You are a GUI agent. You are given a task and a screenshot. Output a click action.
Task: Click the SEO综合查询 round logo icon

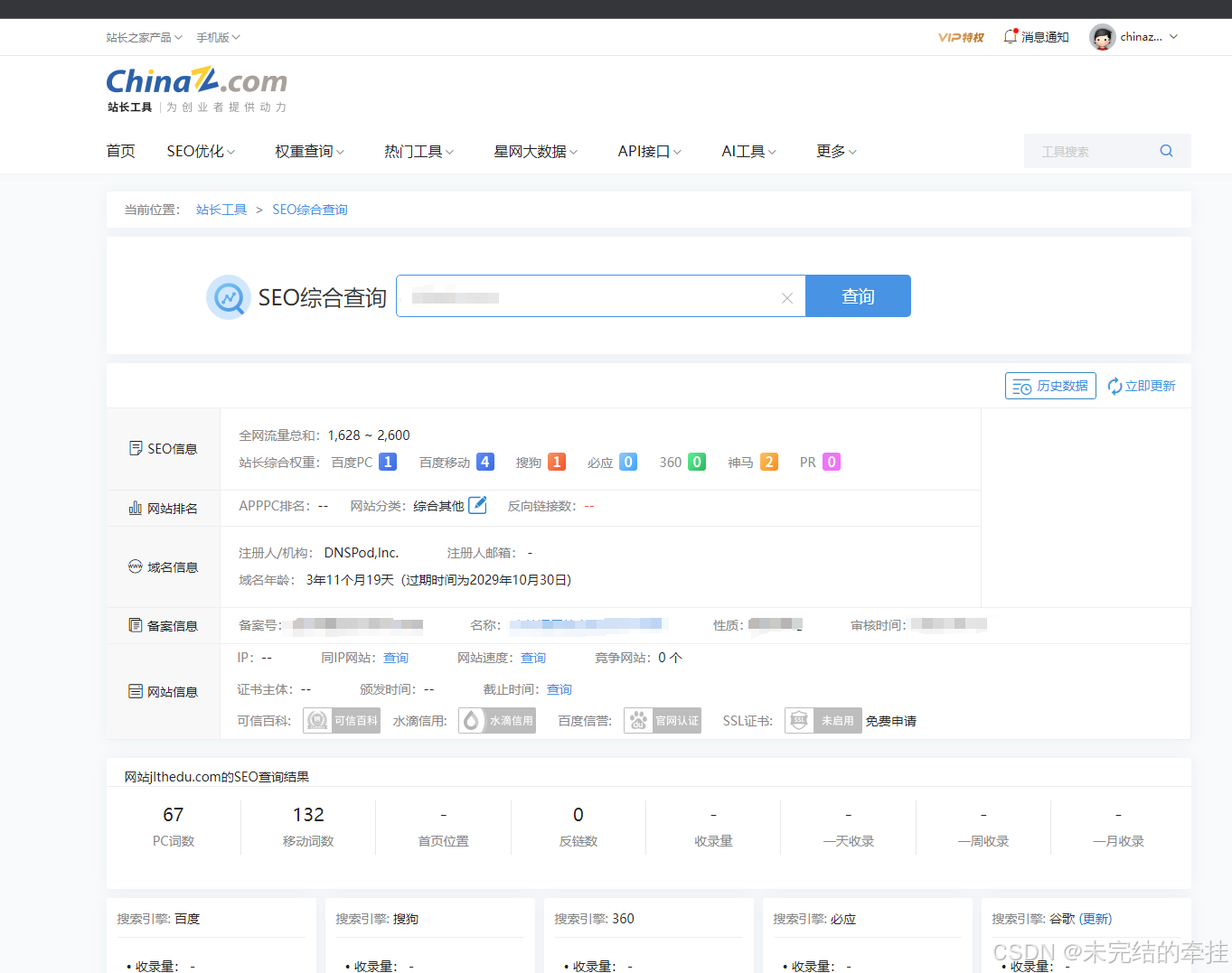click(229, 297)
